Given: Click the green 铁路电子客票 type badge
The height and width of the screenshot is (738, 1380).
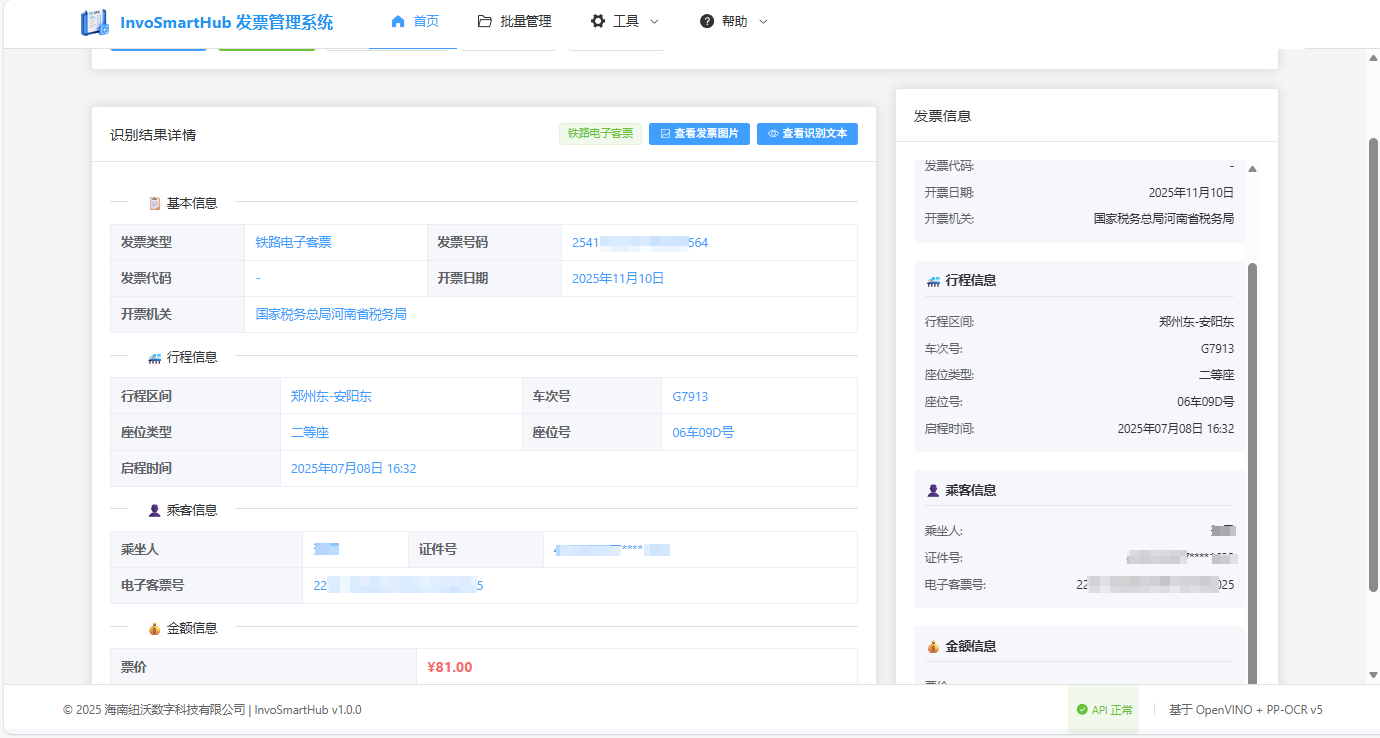Looking at the screenshot, I should (x=600, y=133).
